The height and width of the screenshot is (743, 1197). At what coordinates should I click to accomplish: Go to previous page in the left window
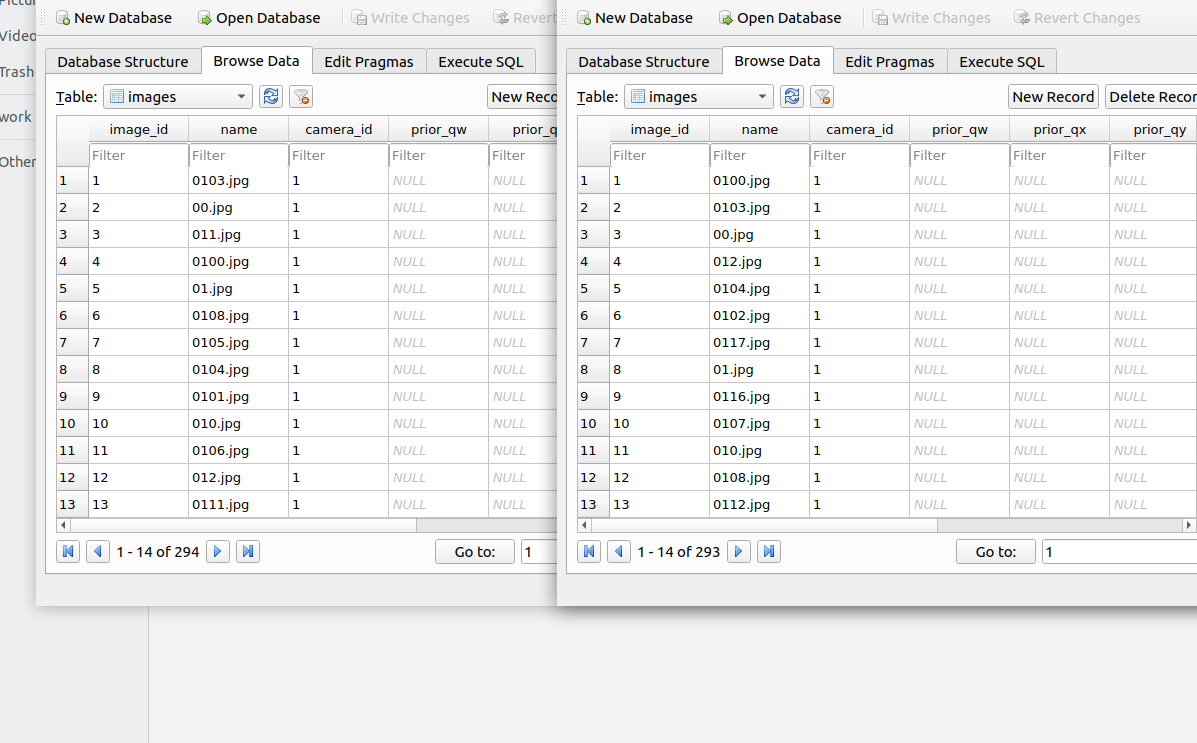point(98,551)
